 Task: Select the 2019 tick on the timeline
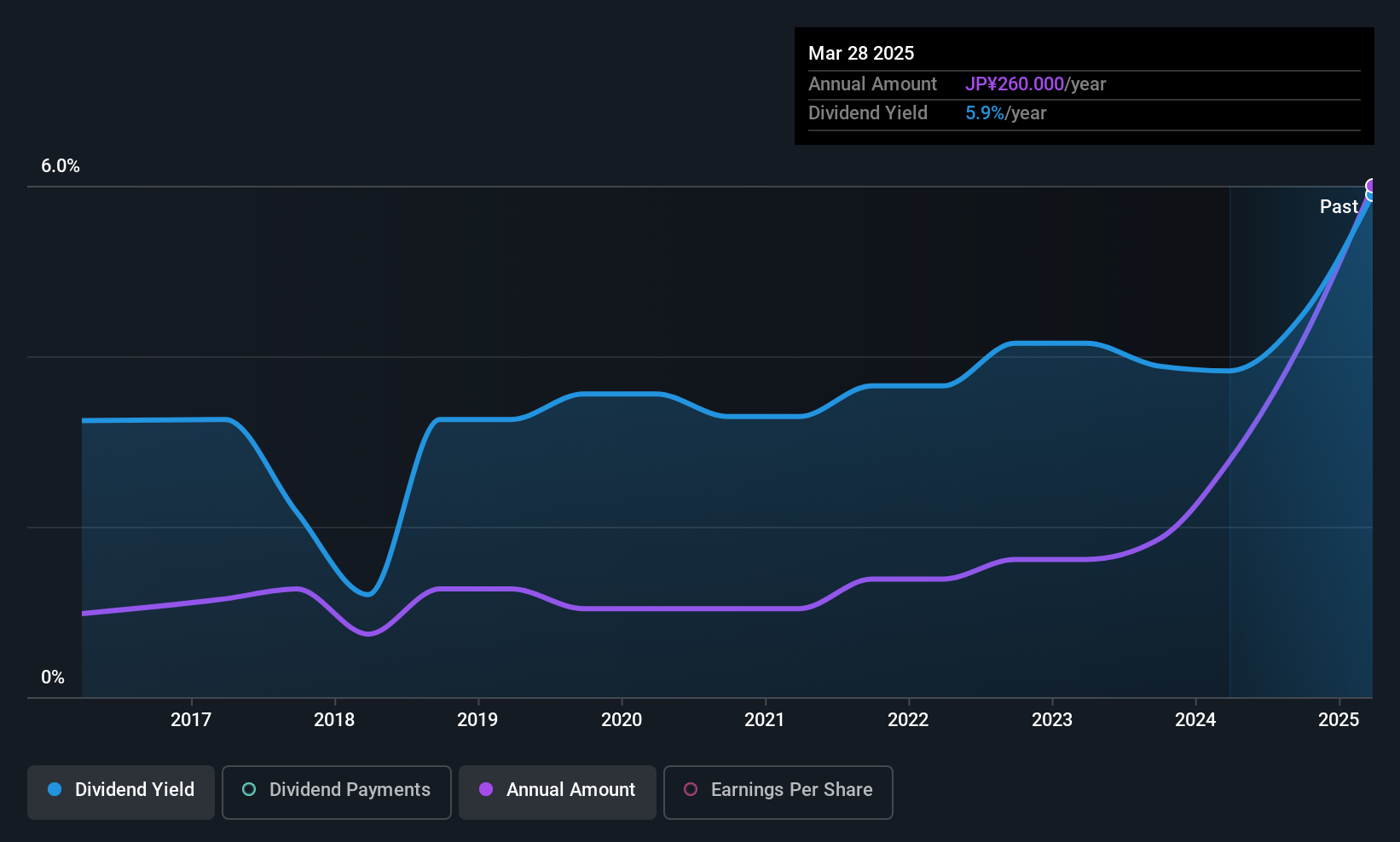[x=477, y=719]
